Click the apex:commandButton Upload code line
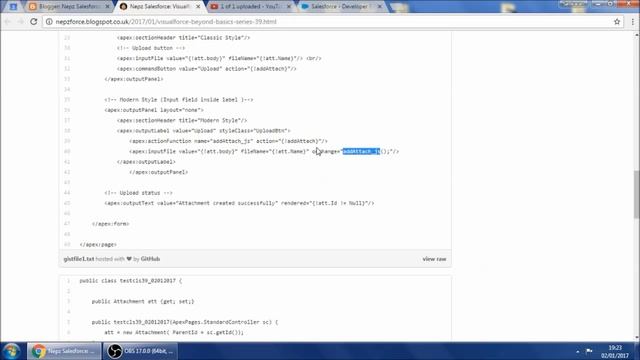Viewport: 640px width, 360px height. pyautogui.click(x=207, y=69)
